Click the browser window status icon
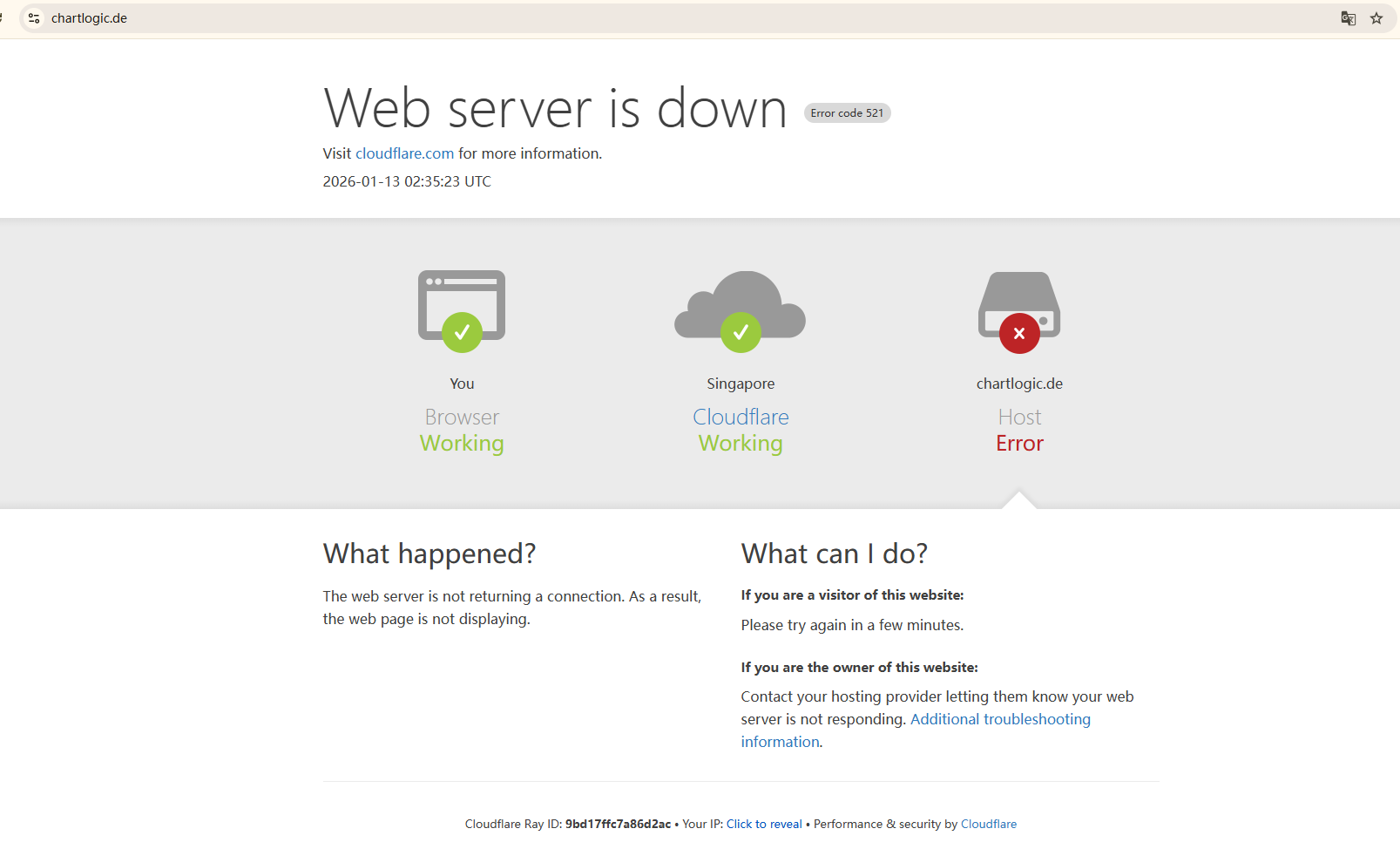1400x849 pixels. [x=462, y=311]
